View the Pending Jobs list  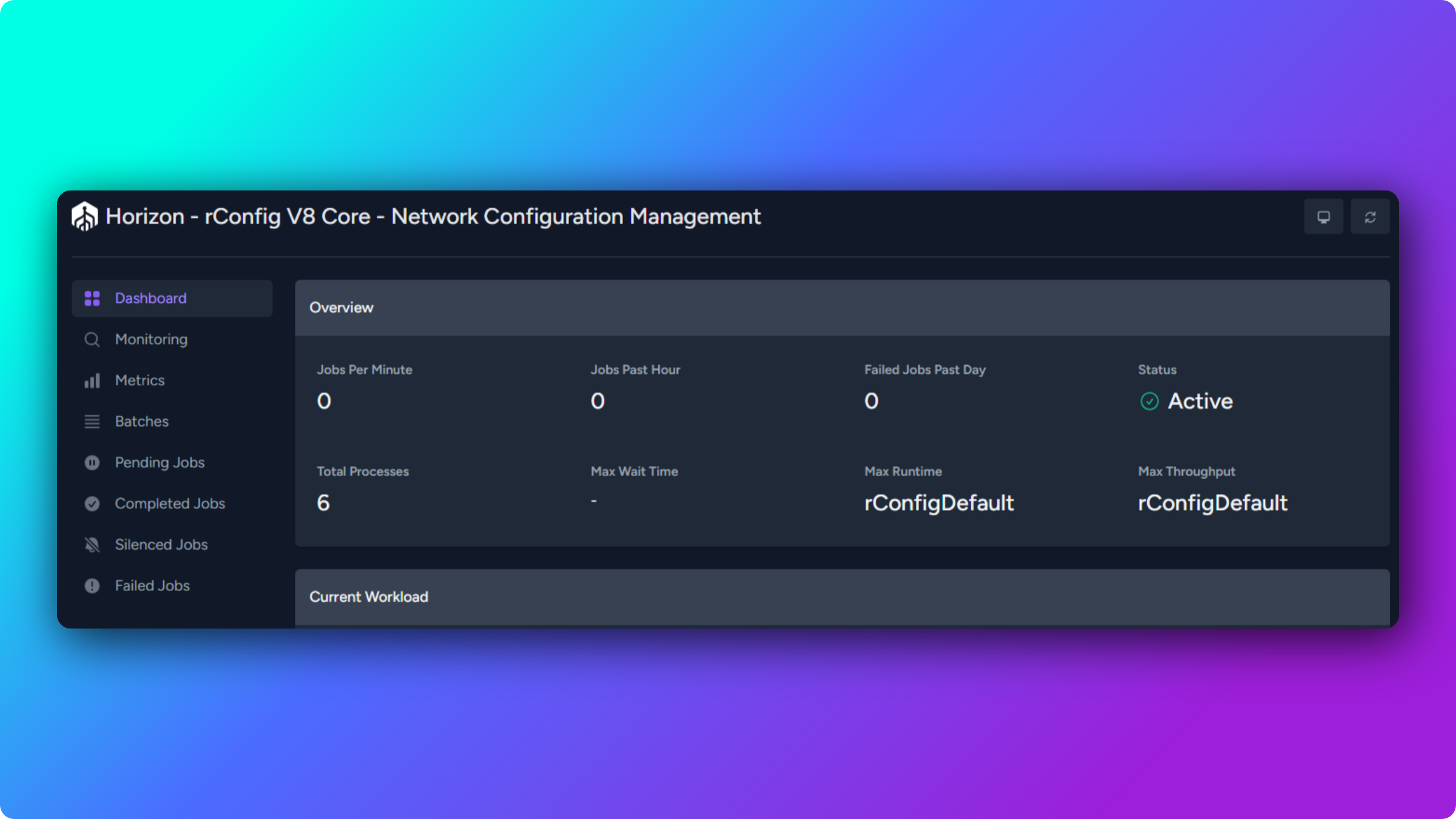(x=172, y=462)
